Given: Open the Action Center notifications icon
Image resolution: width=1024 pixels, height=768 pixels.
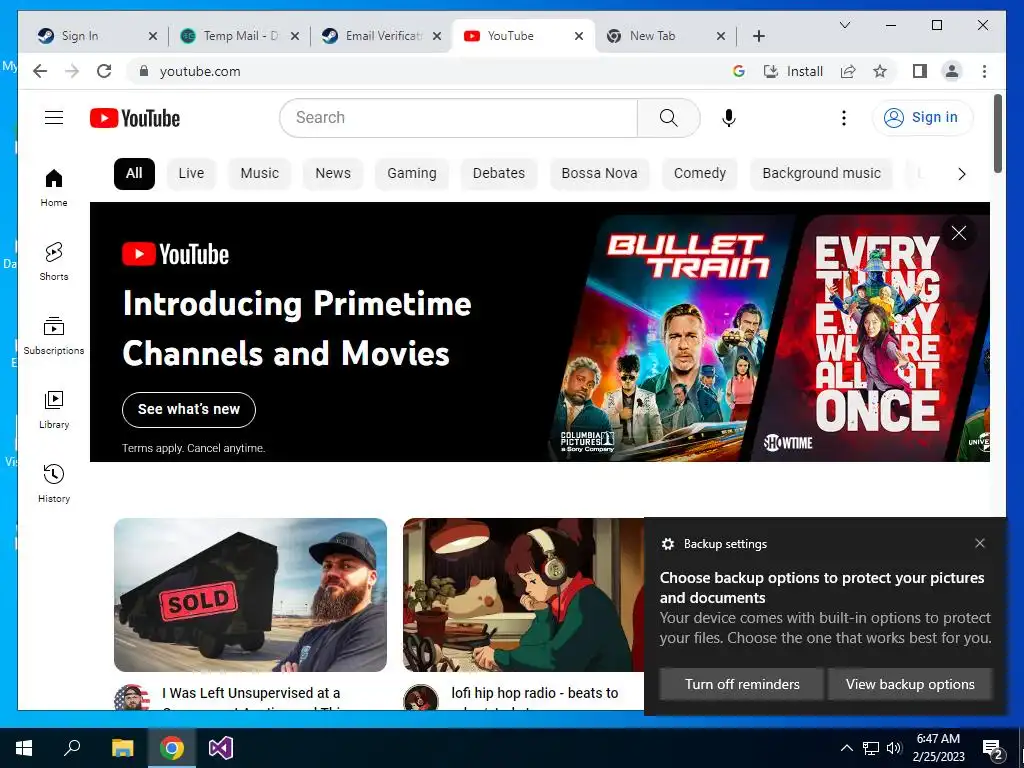Looking at the screenshot, I should [993, 749].
